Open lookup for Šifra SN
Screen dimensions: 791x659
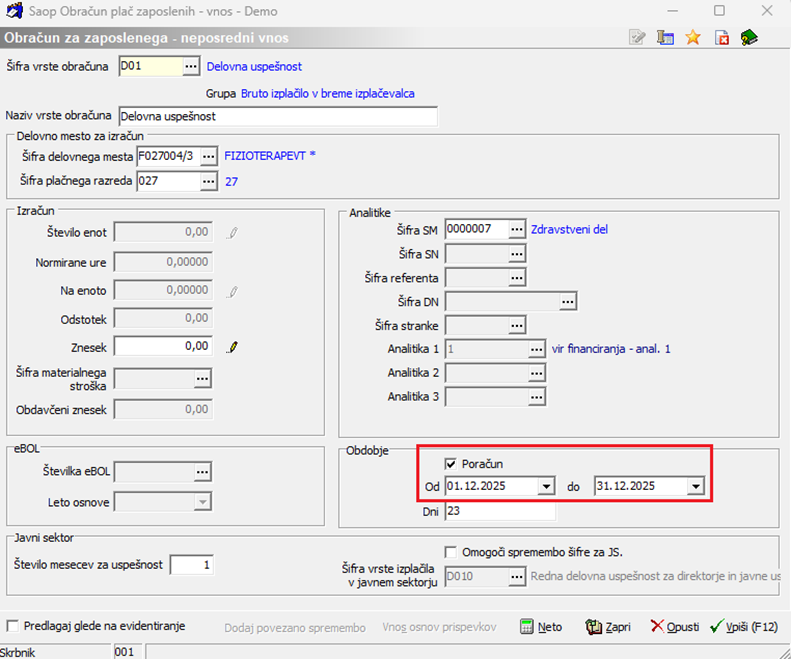tap(517, 253)
